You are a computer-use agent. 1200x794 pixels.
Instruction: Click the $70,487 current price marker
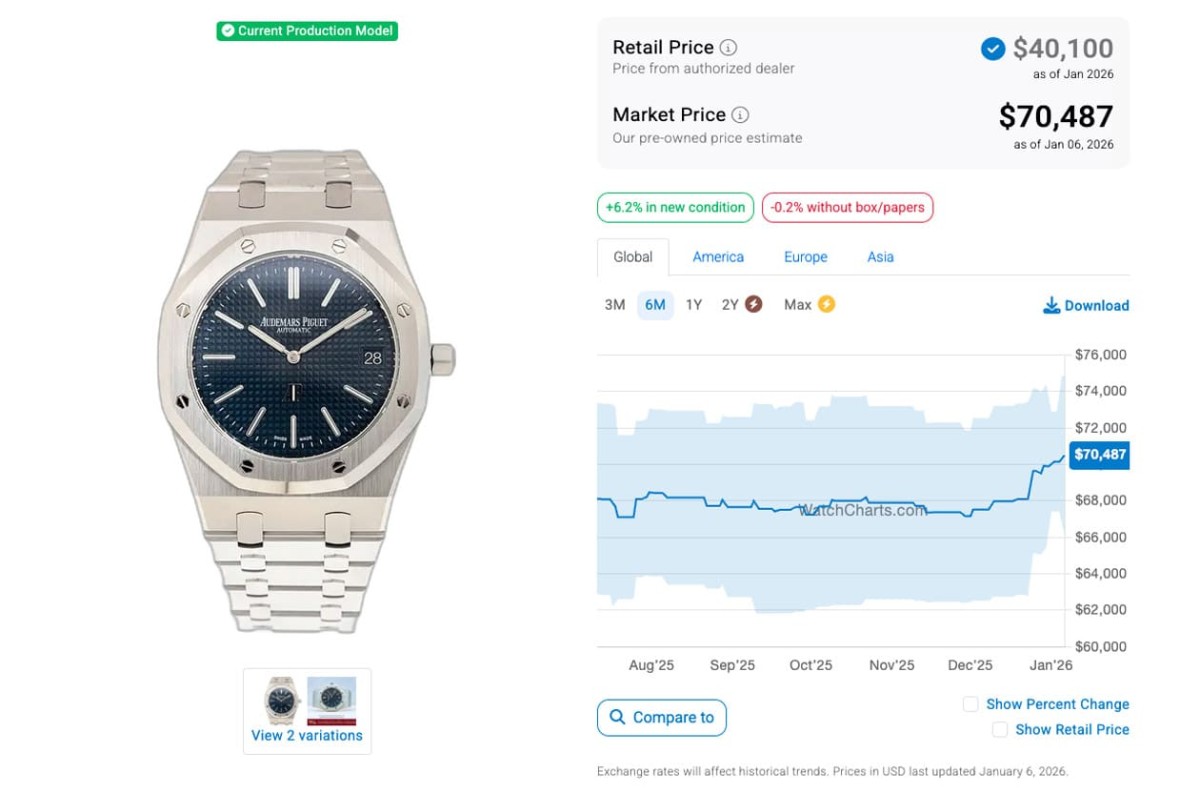point(1099,455)
